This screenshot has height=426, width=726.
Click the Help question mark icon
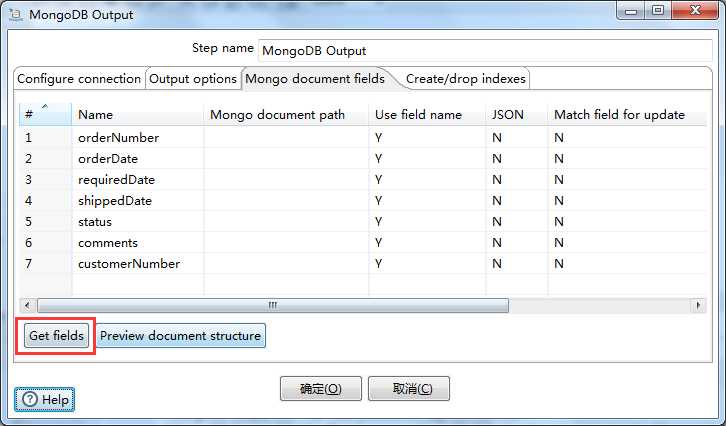coord(30,399)
